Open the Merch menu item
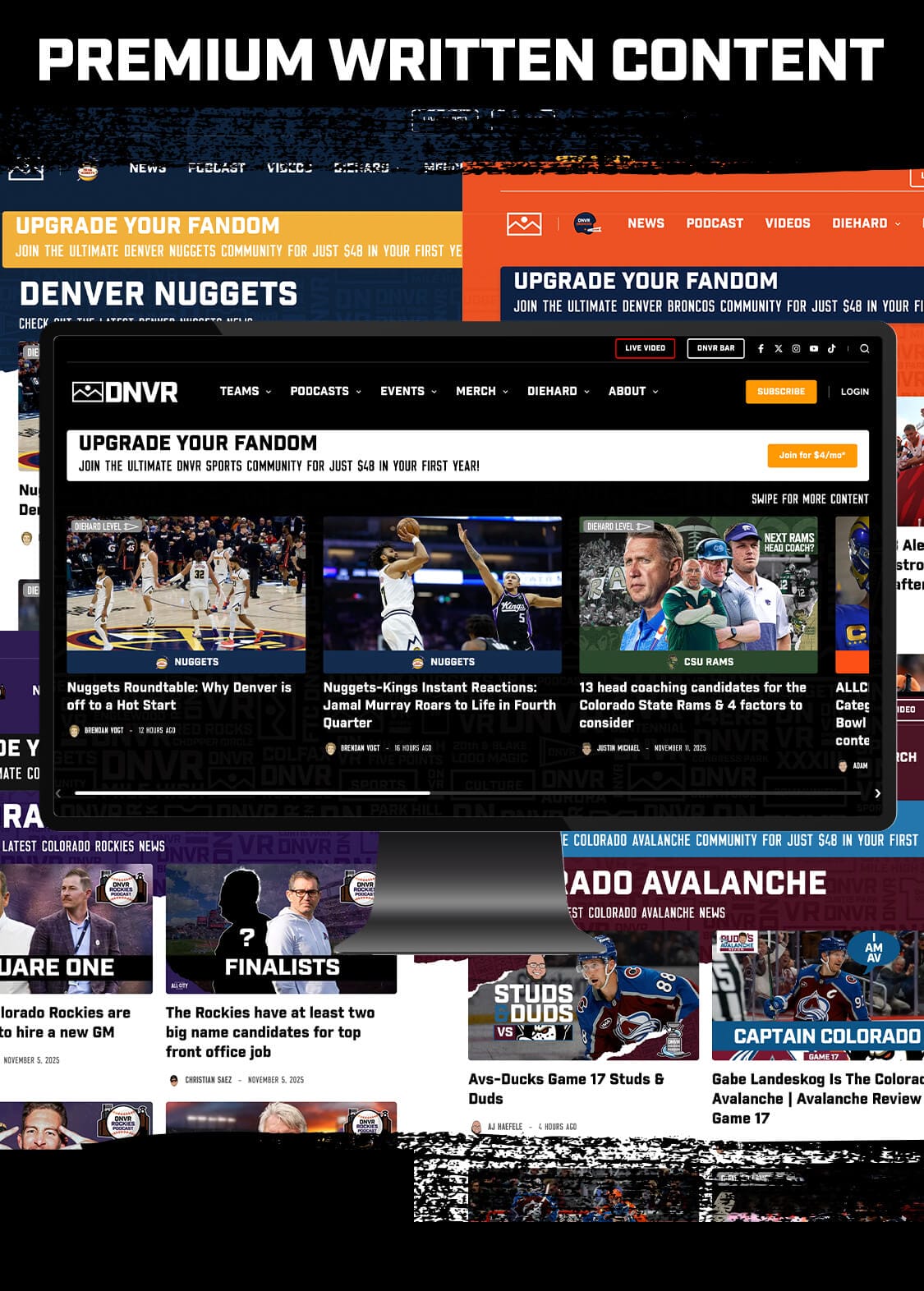The width and height of the screenshot is (924, 1291). pyautogui.click(x=481, y=392)
